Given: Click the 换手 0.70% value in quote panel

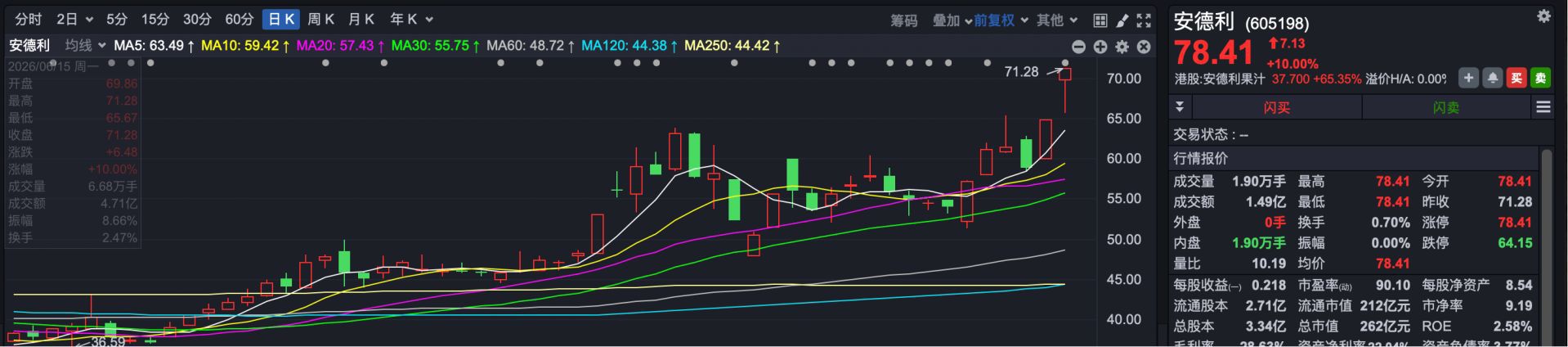Looking at the screenshot, I should (1390, 222).
